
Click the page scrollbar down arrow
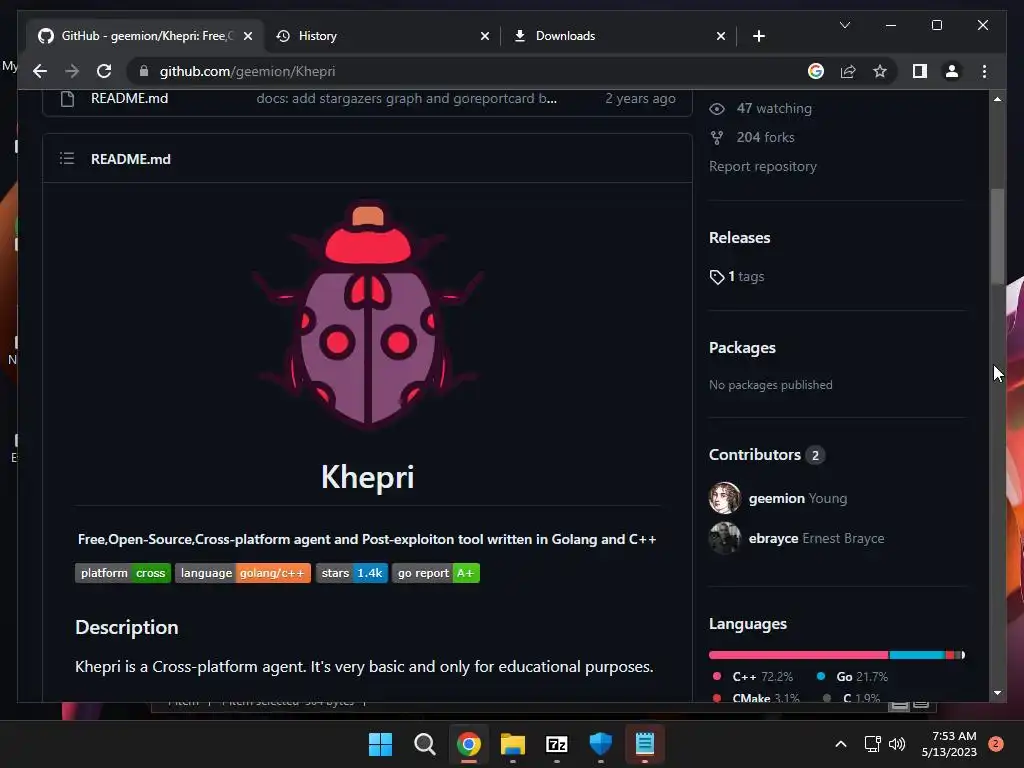coord(997,693)
